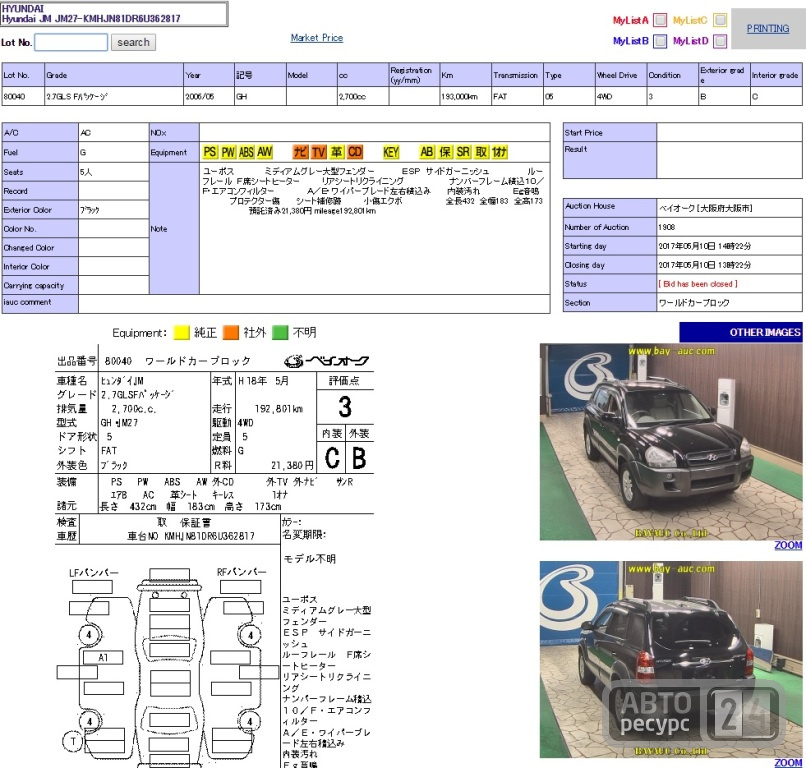Click the ABS equipment badge

pos(246,152)
